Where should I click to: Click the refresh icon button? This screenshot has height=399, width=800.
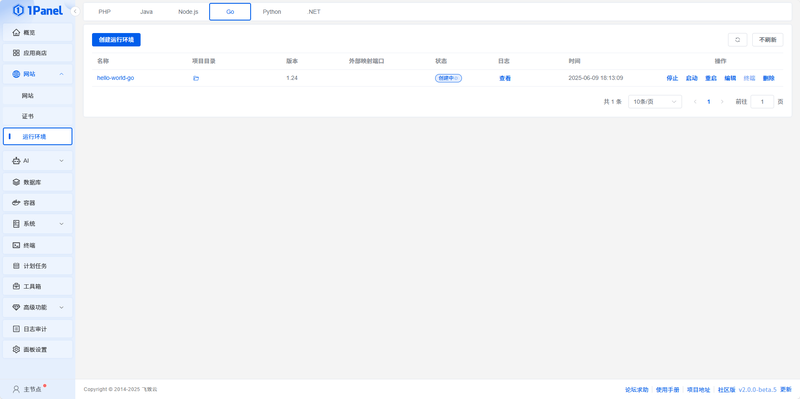737,40
